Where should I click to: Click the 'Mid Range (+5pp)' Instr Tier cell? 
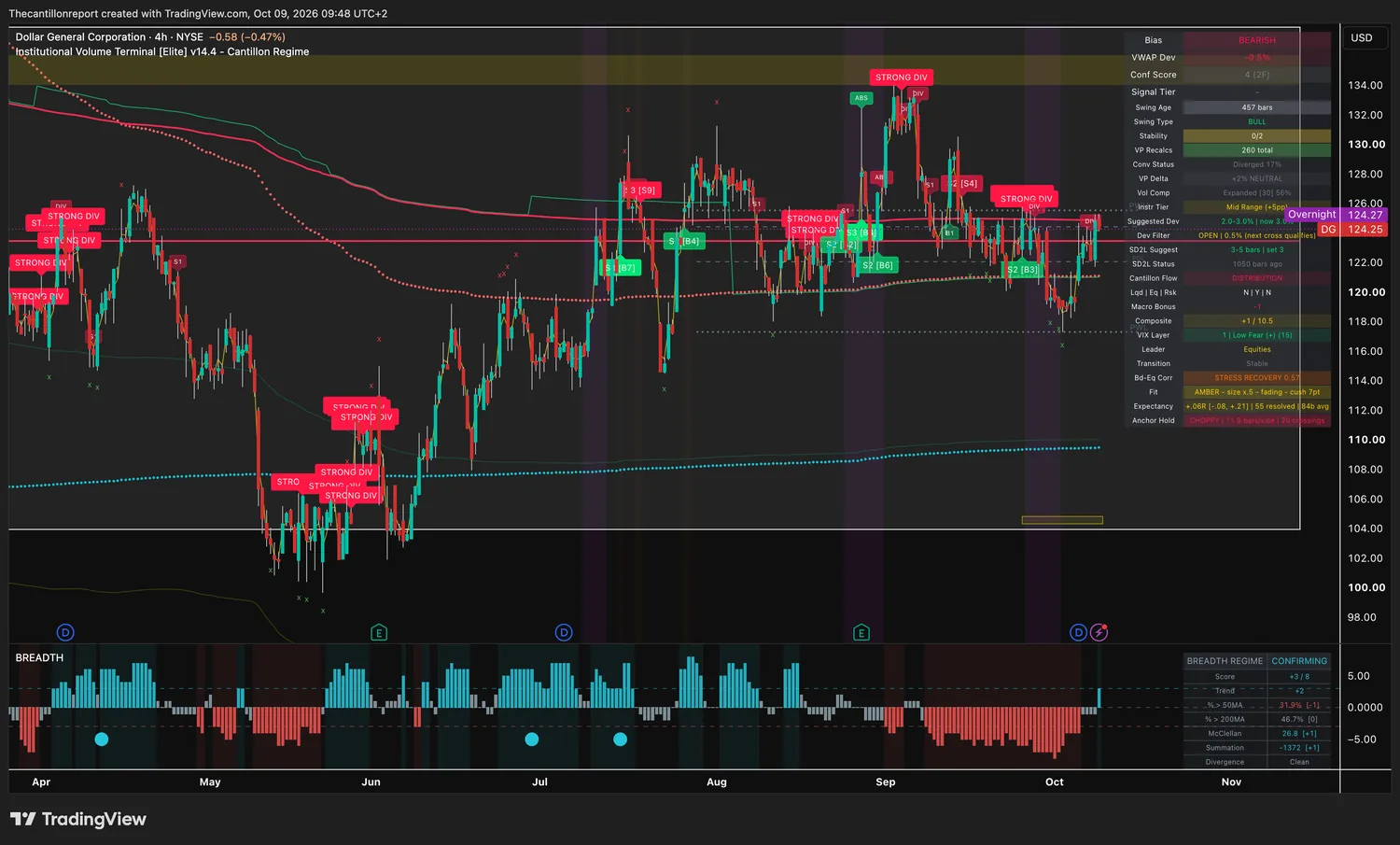[1257, 207]
